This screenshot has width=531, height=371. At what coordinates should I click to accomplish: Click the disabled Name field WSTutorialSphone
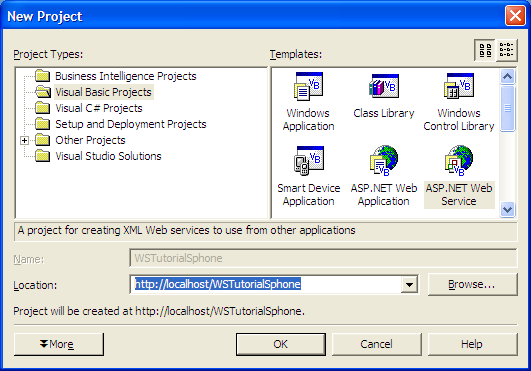(323, 258)
